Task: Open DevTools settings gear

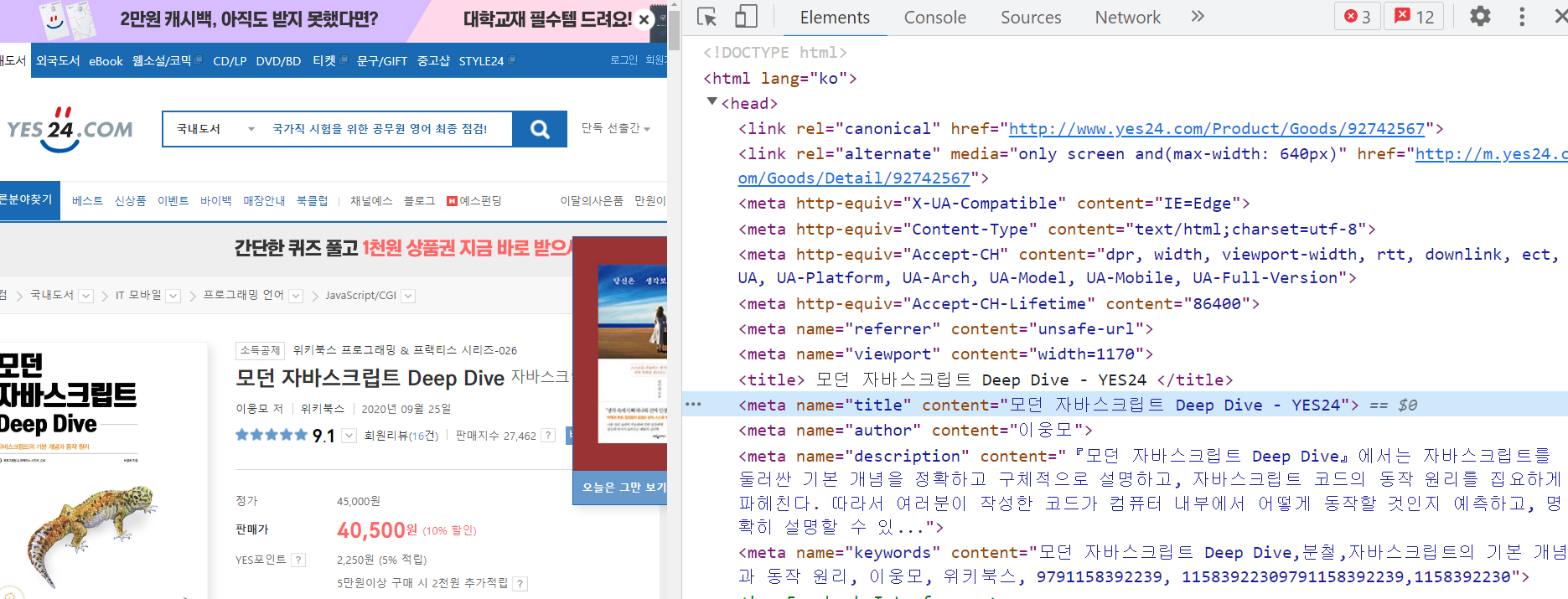Action: [x=1480, y=17]
